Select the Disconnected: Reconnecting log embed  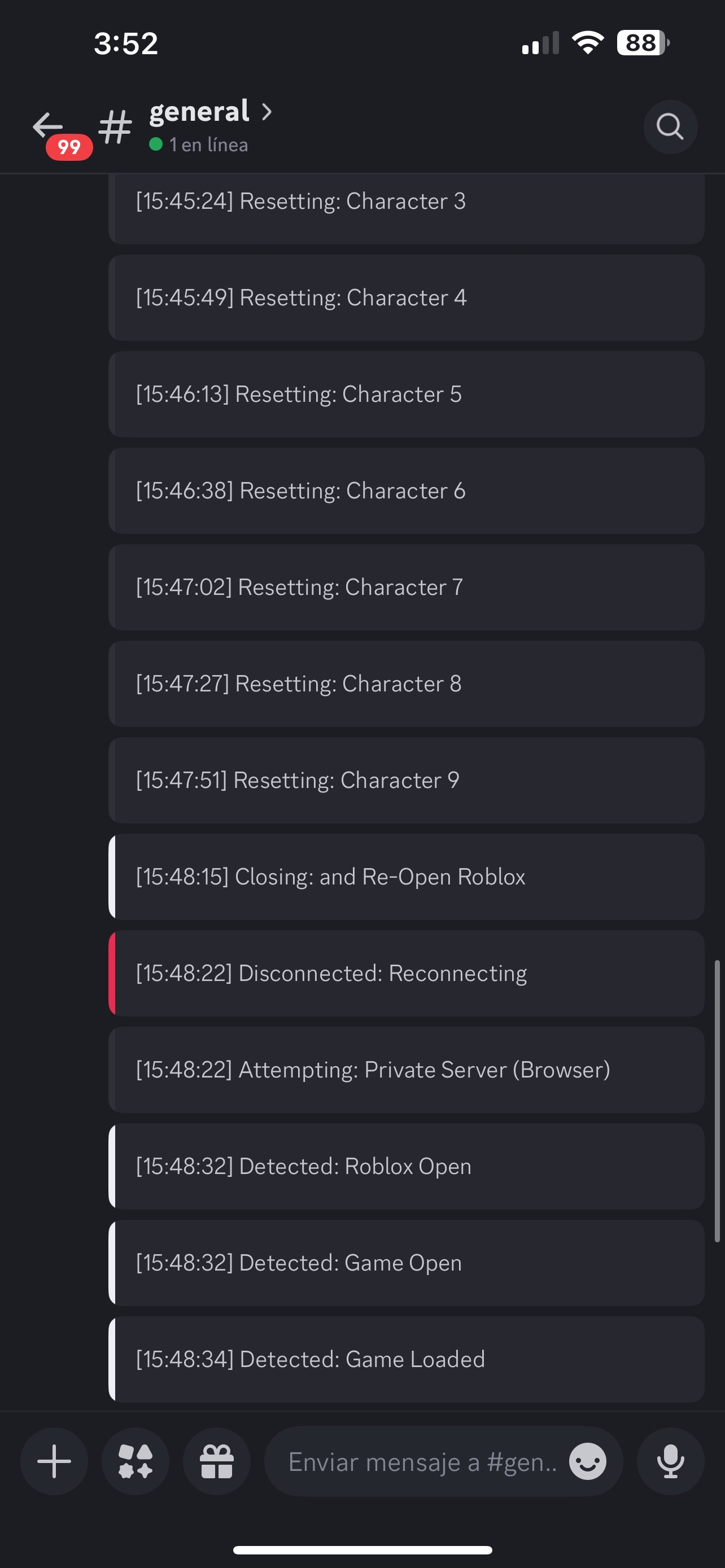(x=406, y=973)
